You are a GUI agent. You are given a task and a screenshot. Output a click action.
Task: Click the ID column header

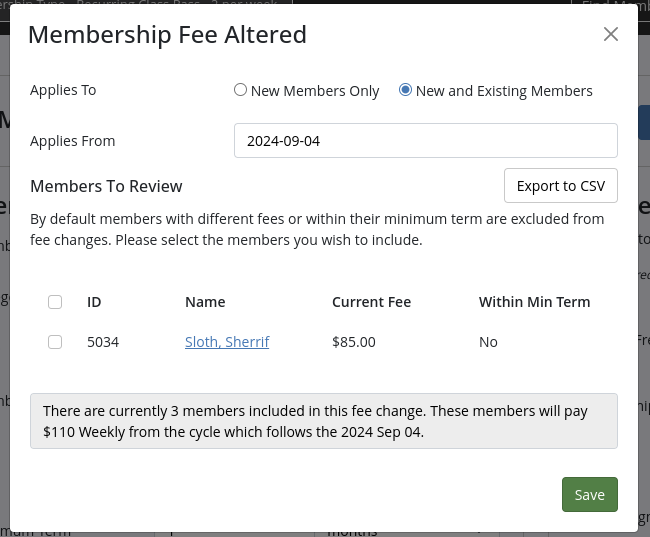point(94,302)
